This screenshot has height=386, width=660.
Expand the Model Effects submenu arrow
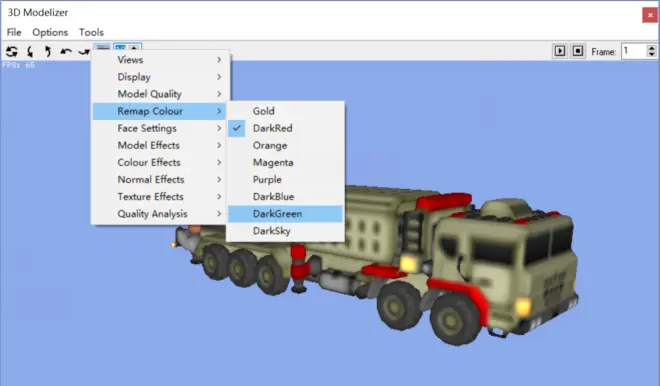[x=219, y=145]
